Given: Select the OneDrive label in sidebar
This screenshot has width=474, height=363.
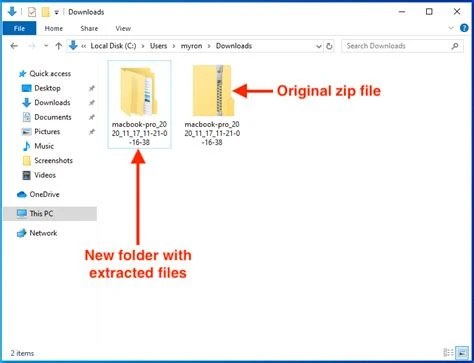Looking at the screenshot, I should 44,194.
